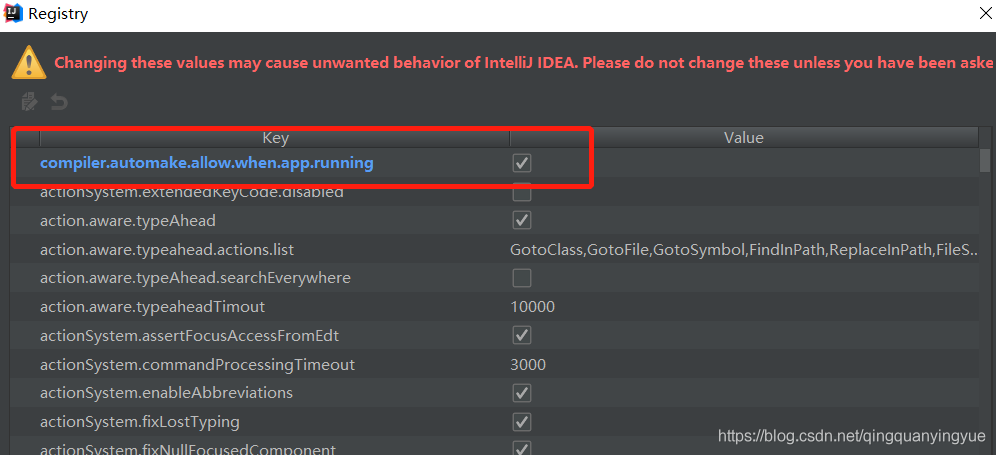The image size is (996, 455).
Task: Close the Registry dialog window
Action: [985, 13]
